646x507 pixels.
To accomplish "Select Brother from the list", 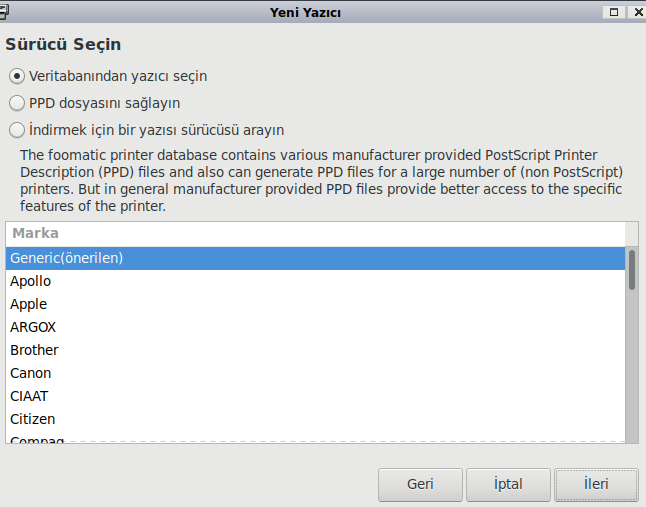I will click(x=34, y=350).
